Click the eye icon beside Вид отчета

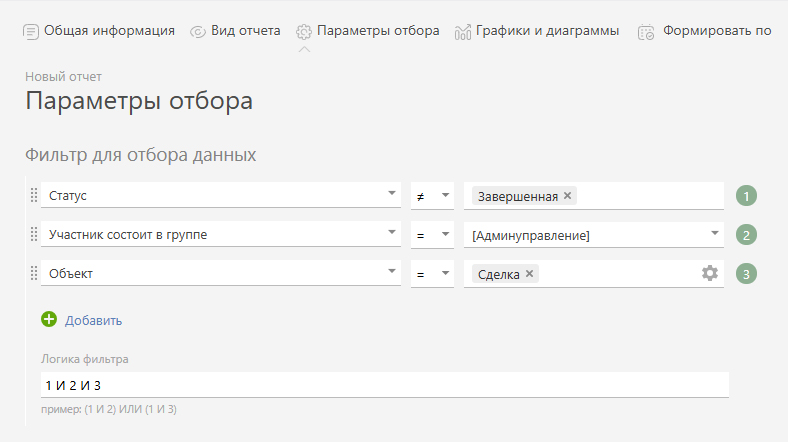[198, 32]
